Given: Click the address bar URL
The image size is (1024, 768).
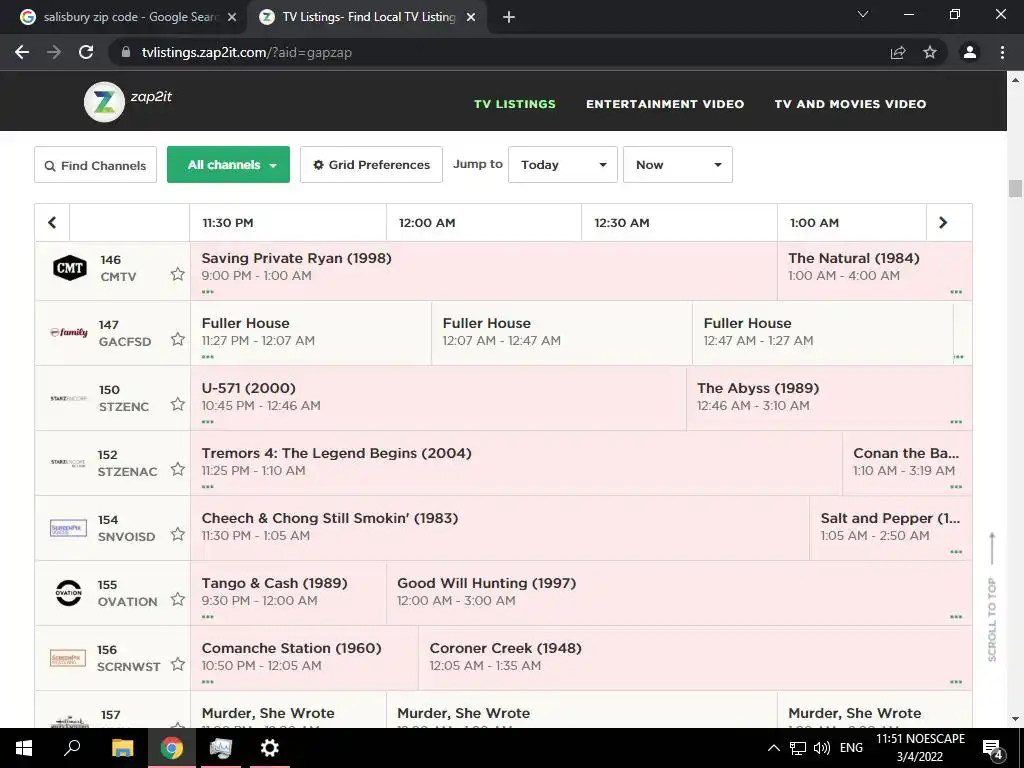Looking at the screenshot, I should click(247, 52).
